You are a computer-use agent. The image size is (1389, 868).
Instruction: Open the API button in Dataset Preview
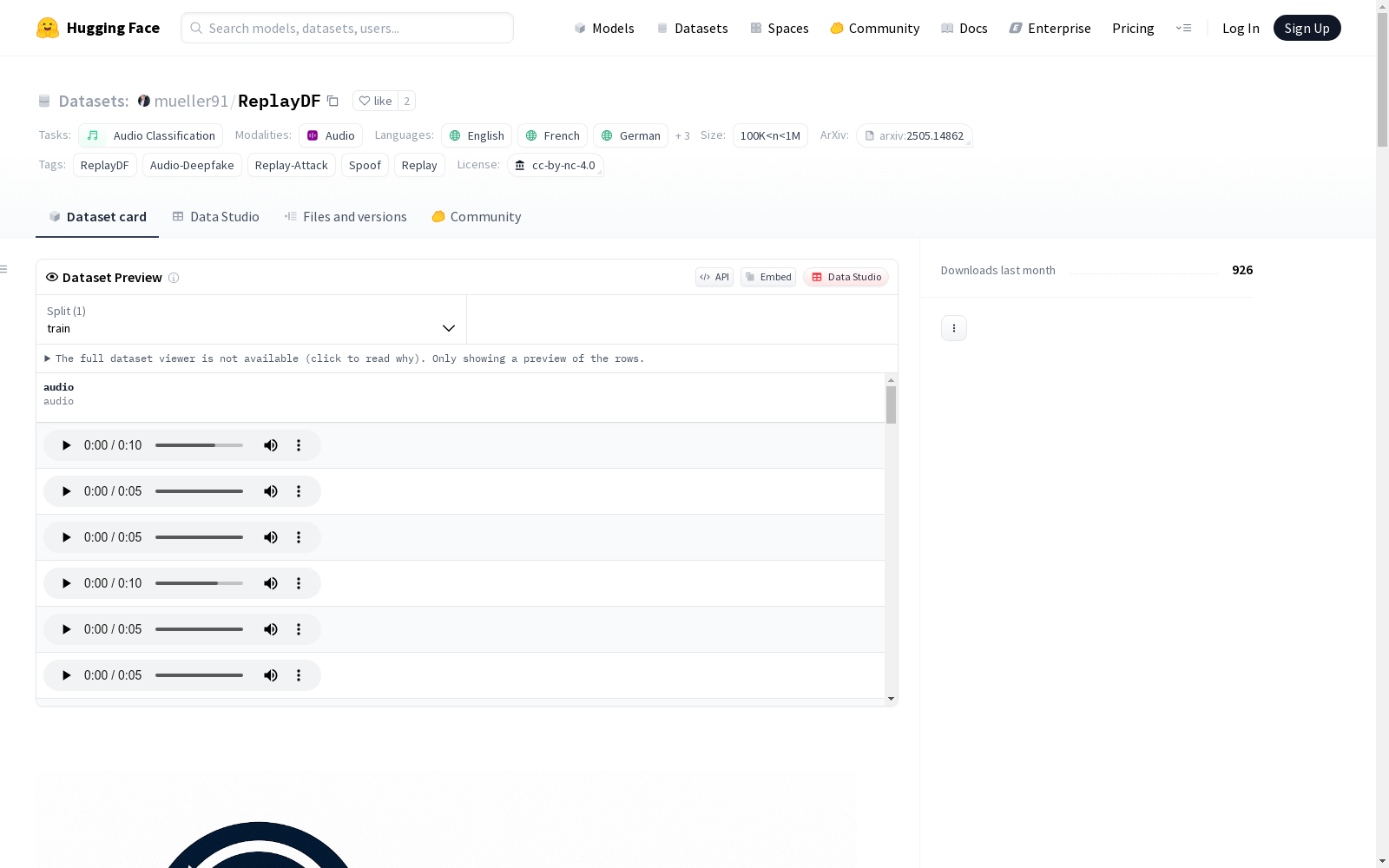[x=714, y=277]
